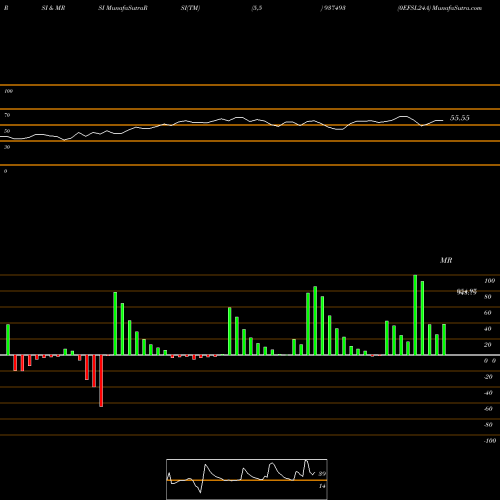The height and width of the screenshot is (500, 500).
Task: Click the MR axis label -60
Action: coord(488,409)
